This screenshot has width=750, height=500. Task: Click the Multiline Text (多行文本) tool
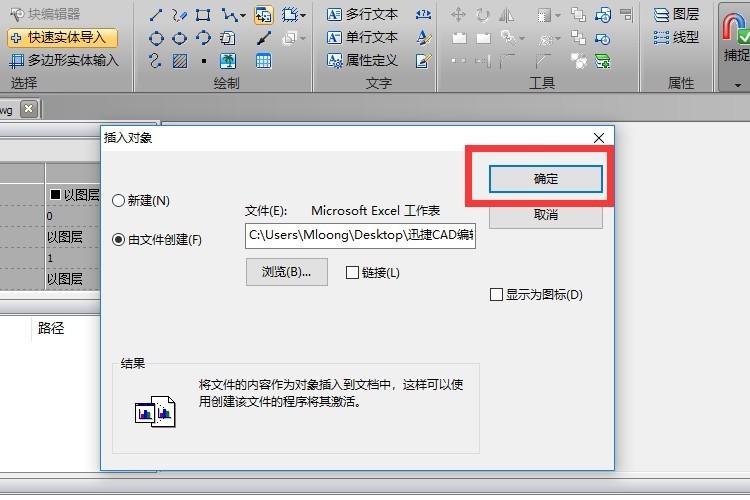[x=362, y=14]
